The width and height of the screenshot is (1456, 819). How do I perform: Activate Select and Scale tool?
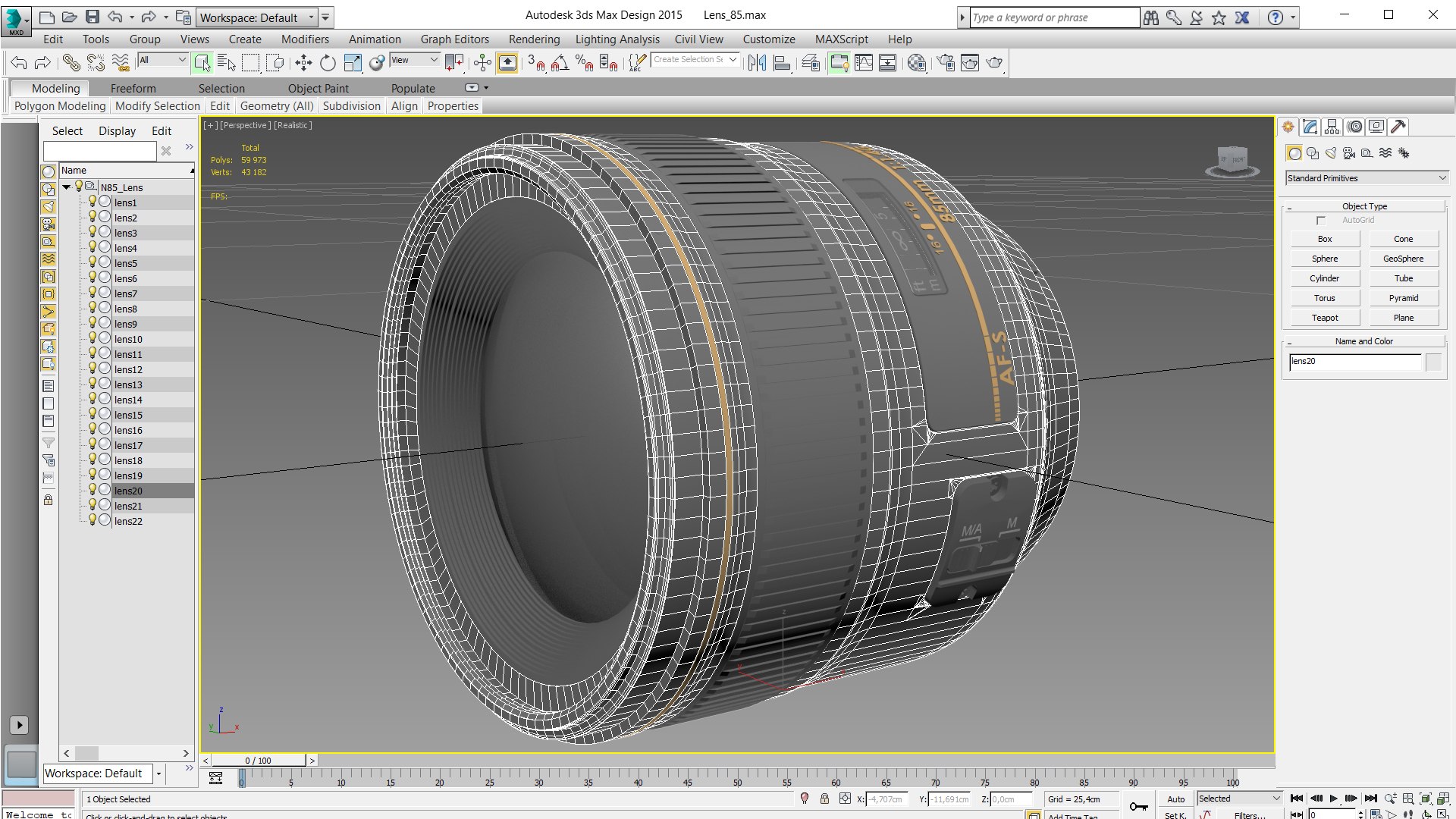click(x=353, y=63)
